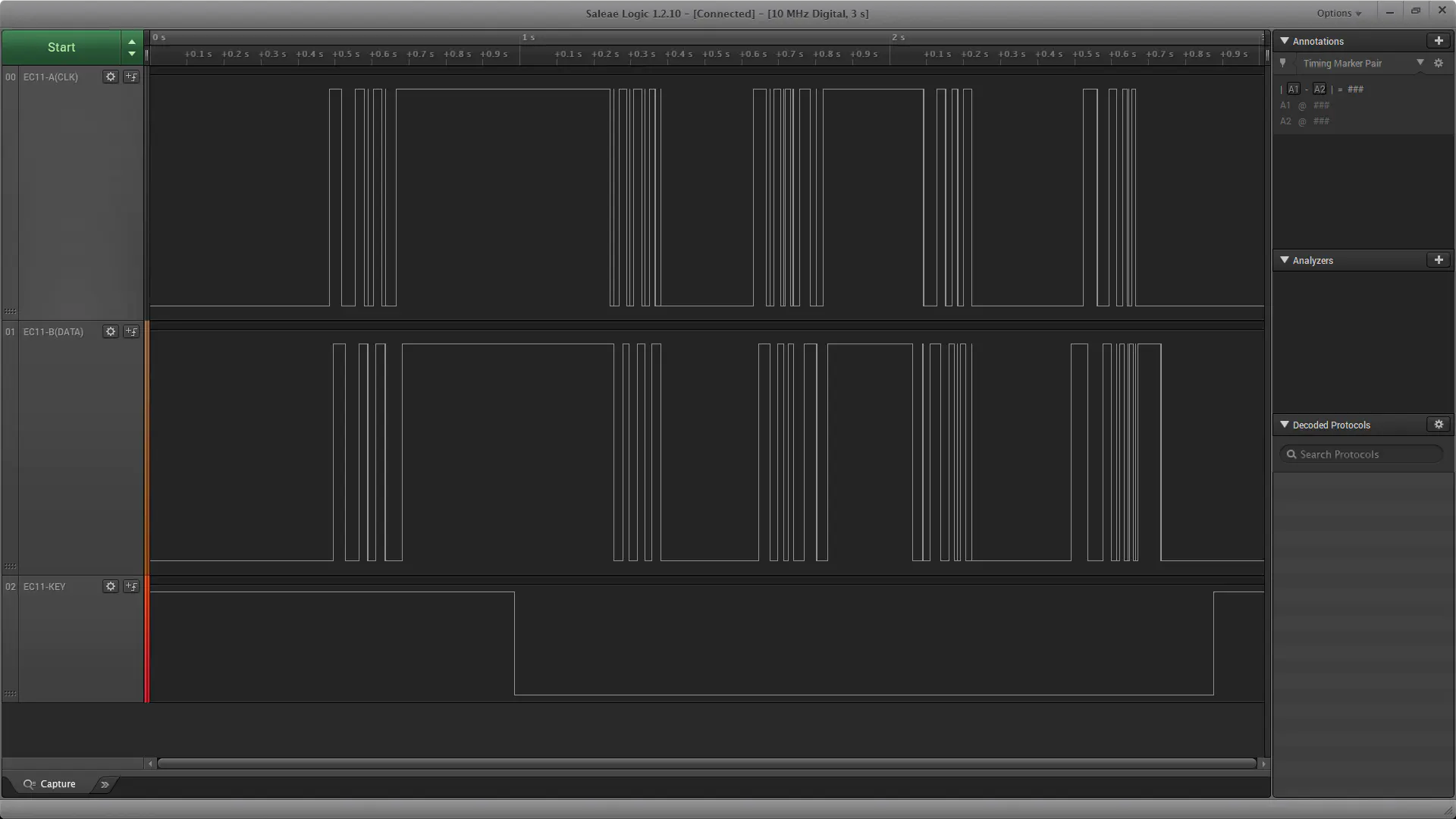The image size is (1456, 819).
Task: Click the horizontal timeline scrollbar
Action: click(706, 764)
